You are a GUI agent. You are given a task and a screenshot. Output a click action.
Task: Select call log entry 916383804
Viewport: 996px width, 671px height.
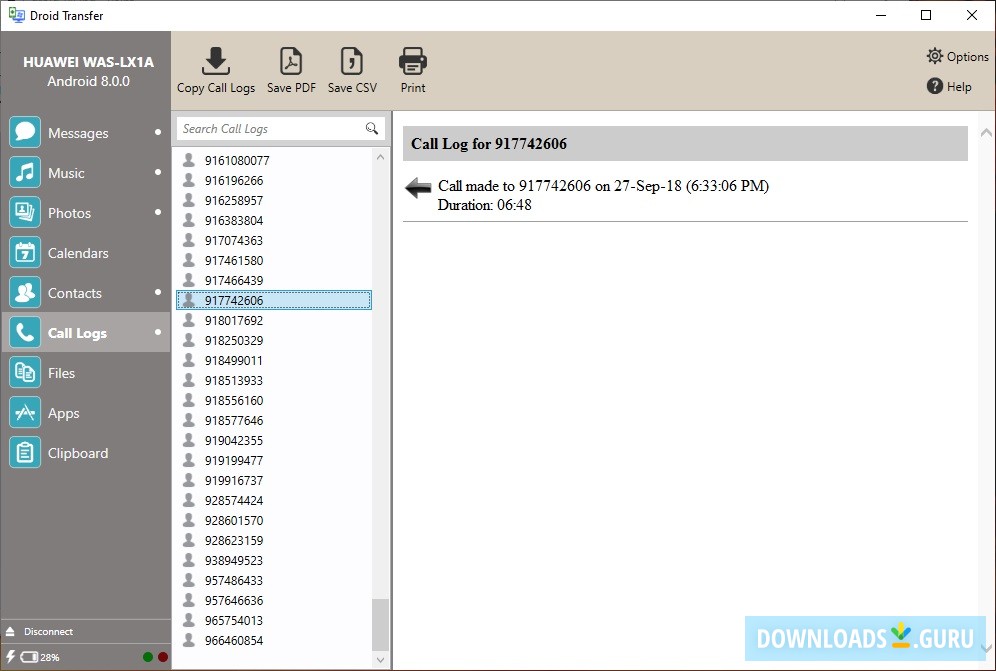coord(274,220)
